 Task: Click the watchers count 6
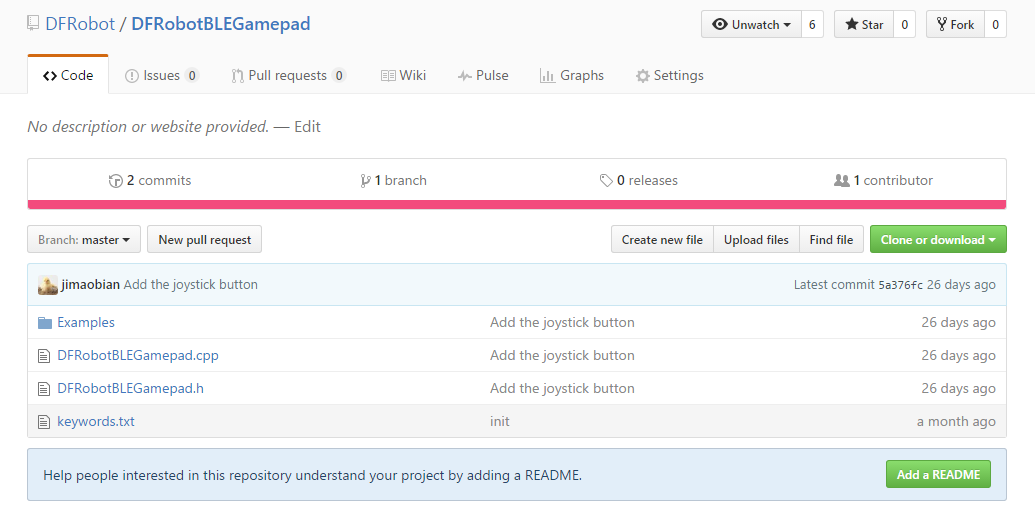812,24
